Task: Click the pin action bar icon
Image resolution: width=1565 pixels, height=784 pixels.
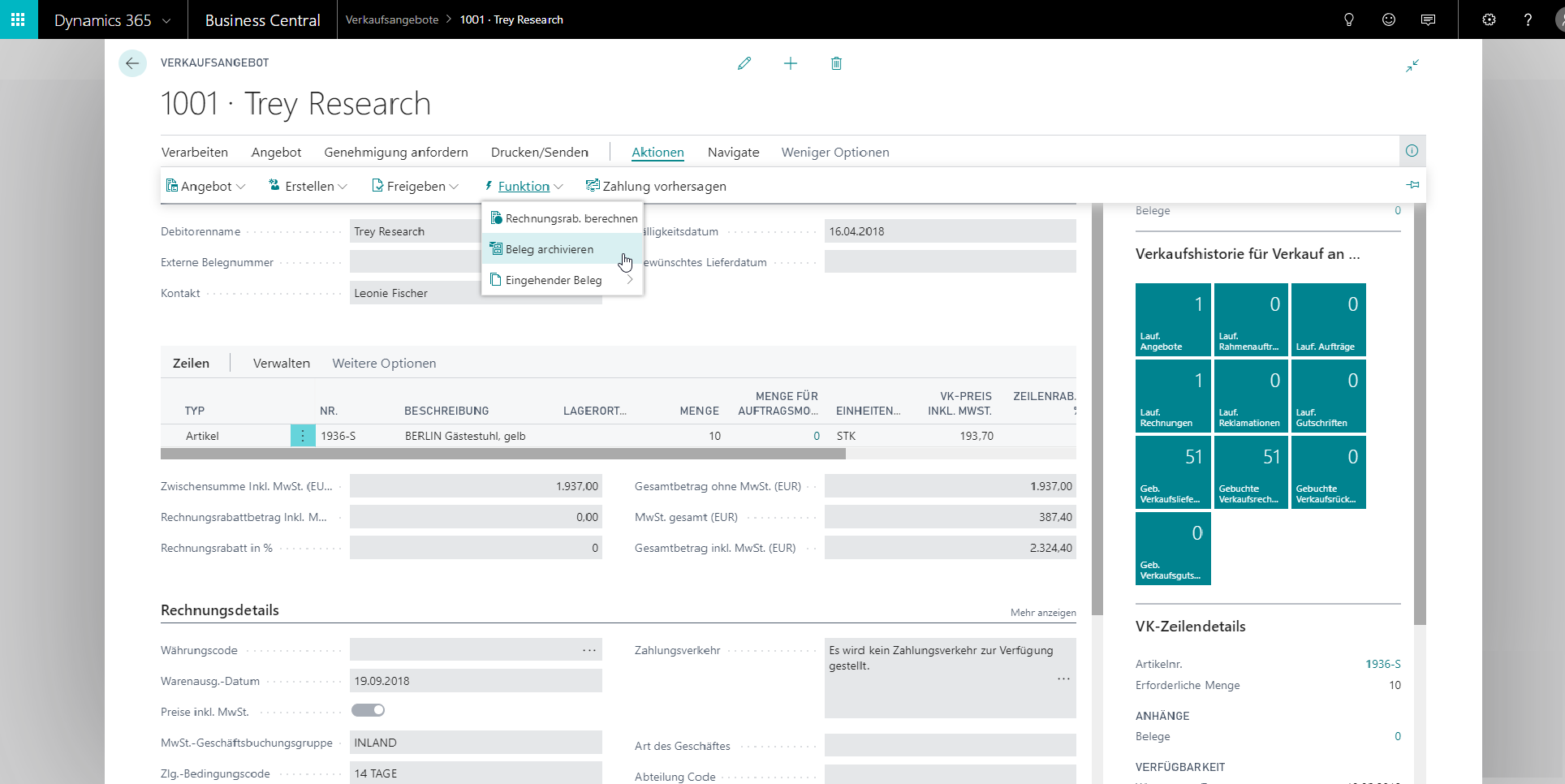Action: [x=1412, y=185]
